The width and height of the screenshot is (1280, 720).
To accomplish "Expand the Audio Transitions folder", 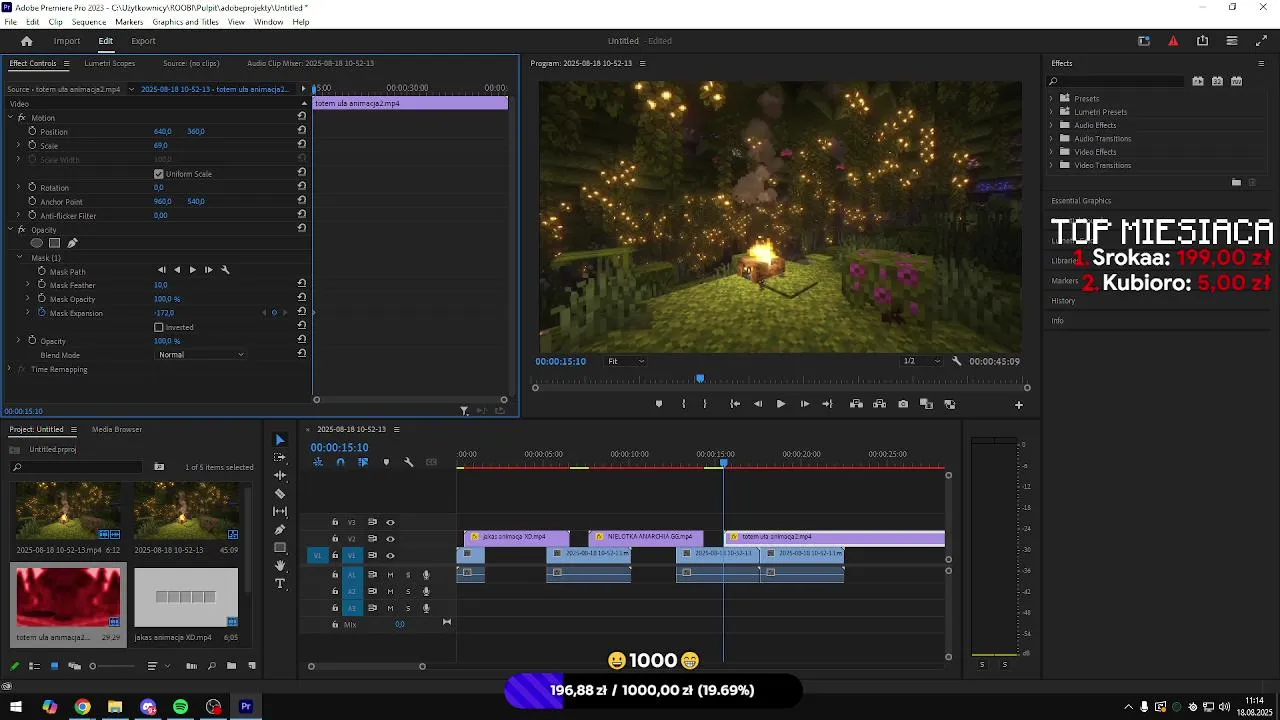I will (x=1051, y=139).
